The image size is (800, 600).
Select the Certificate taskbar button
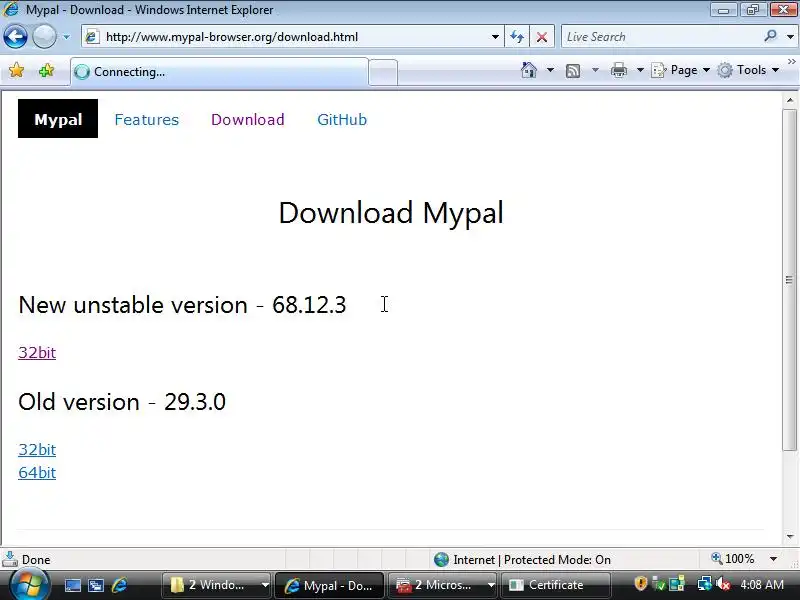[556, 585]
